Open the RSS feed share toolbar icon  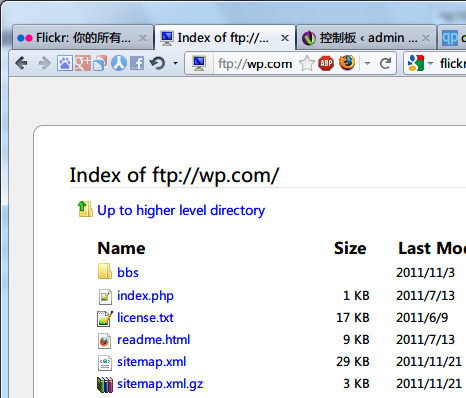(x=100, y=63)
